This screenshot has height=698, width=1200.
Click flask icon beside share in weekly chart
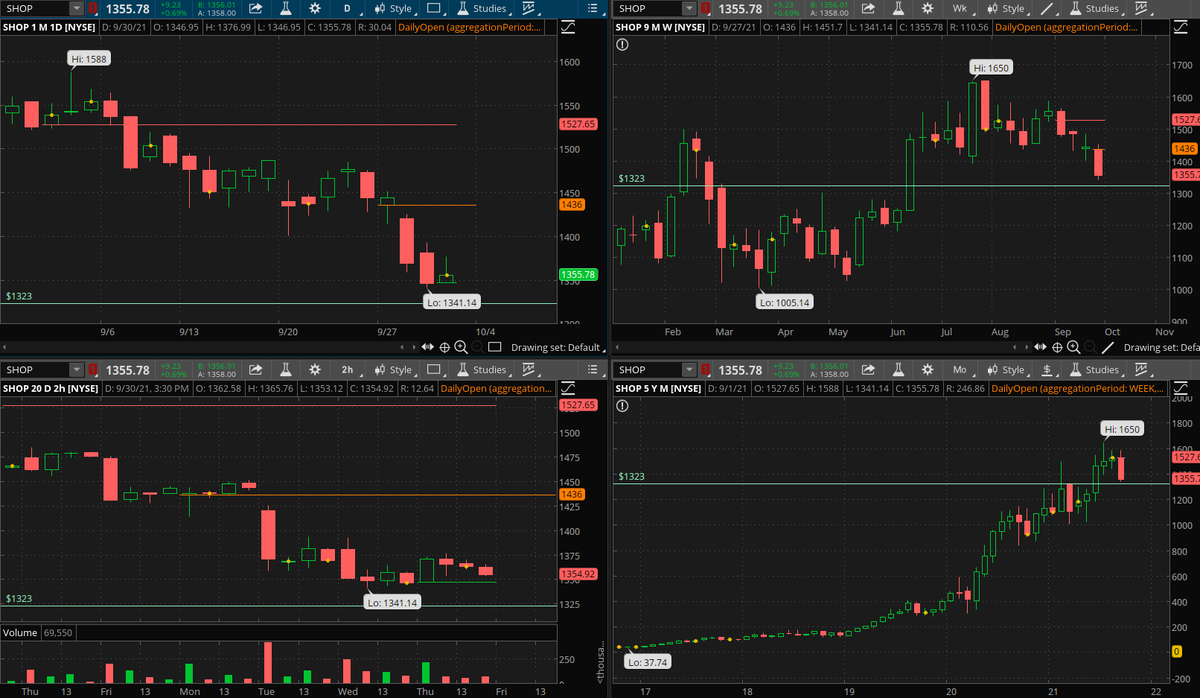[898, 8]
